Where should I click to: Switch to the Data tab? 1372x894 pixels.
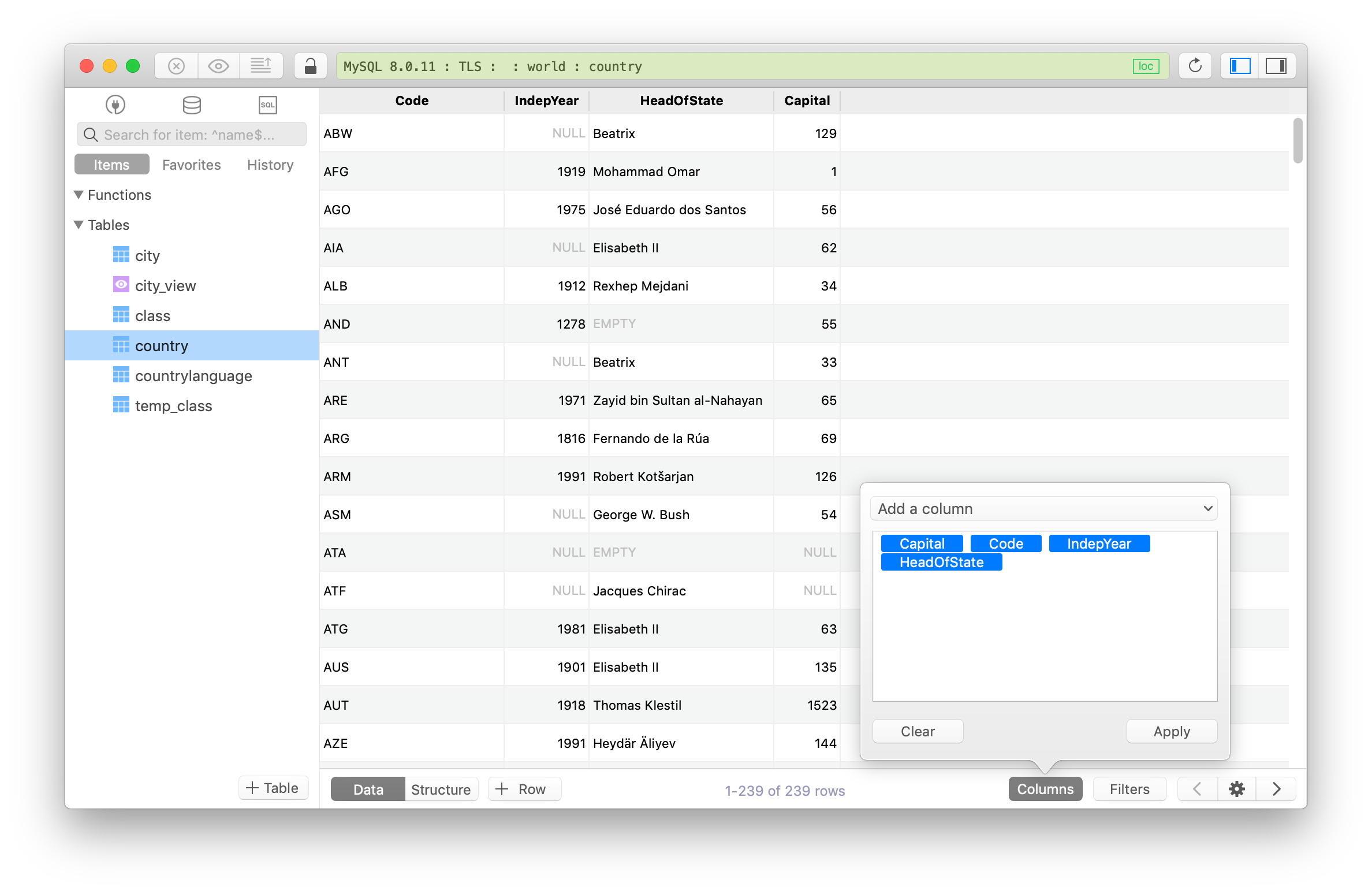click(x=367, y=789)
